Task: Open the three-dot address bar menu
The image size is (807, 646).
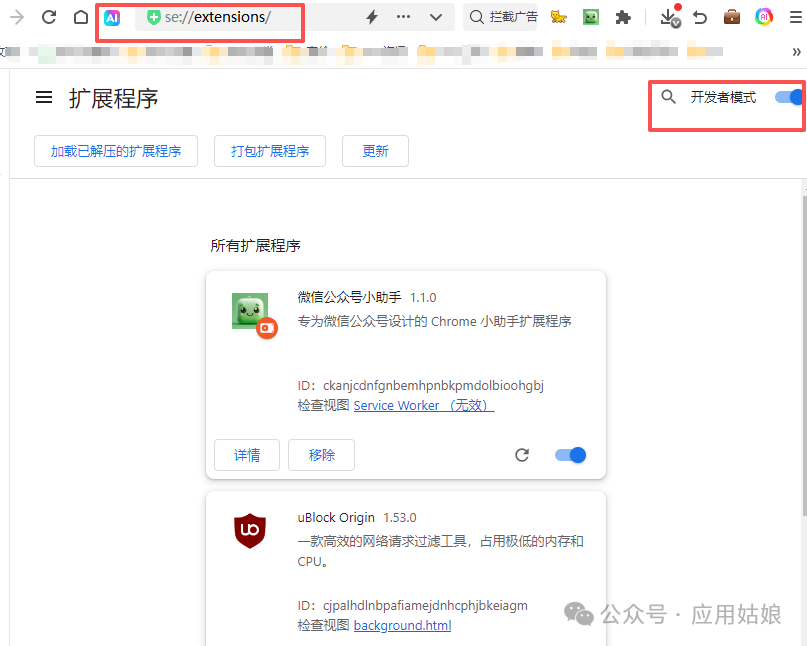Action: 404,17
